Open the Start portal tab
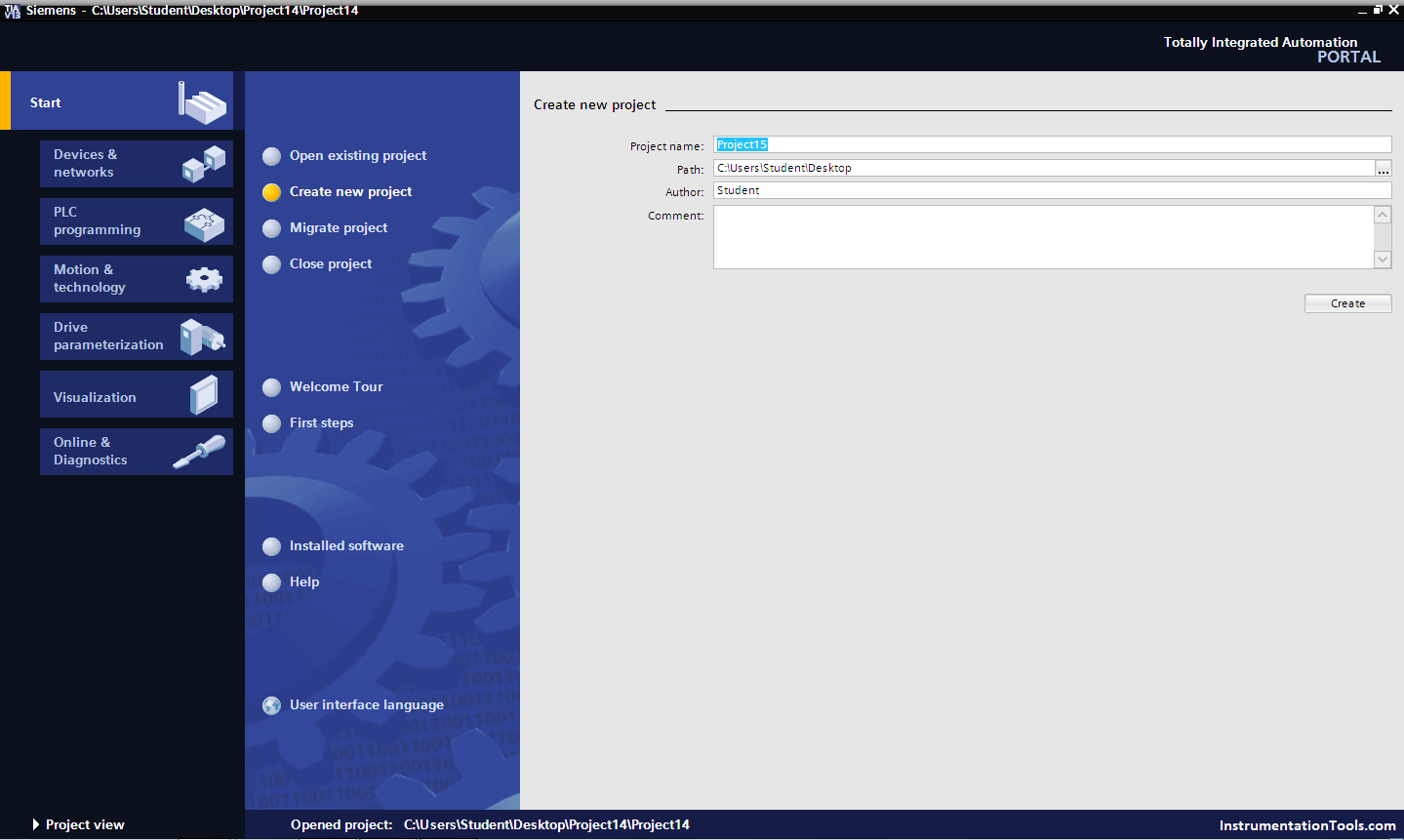This screenshot has height=840, width=1404. tap(117, 100)
